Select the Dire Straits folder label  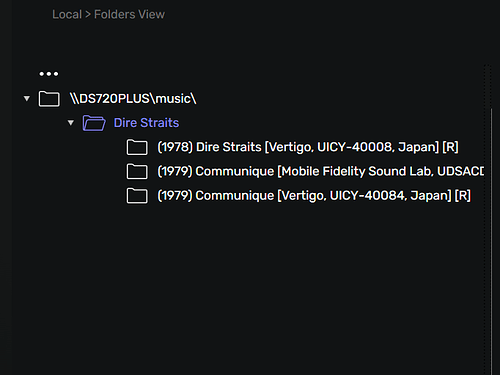146,123
